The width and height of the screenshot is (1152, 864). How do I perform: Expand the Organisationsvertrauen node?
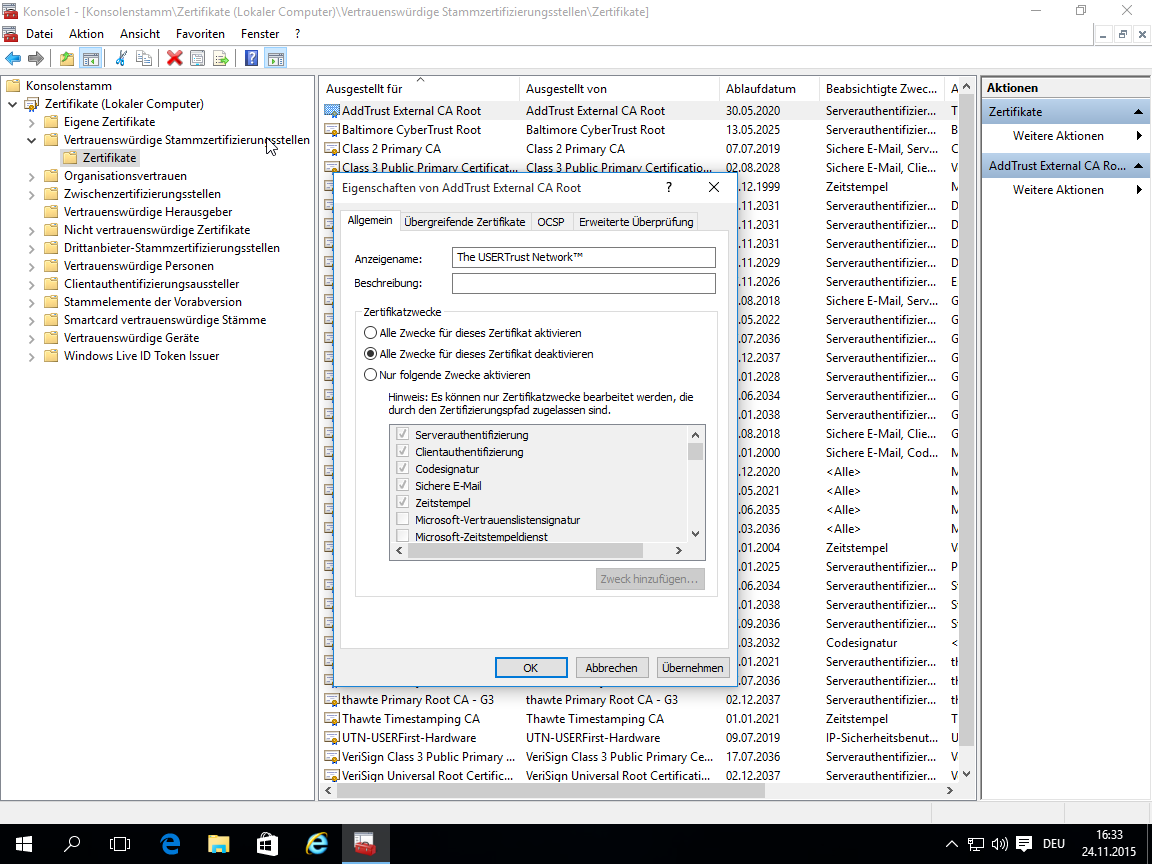click(32, 176)
